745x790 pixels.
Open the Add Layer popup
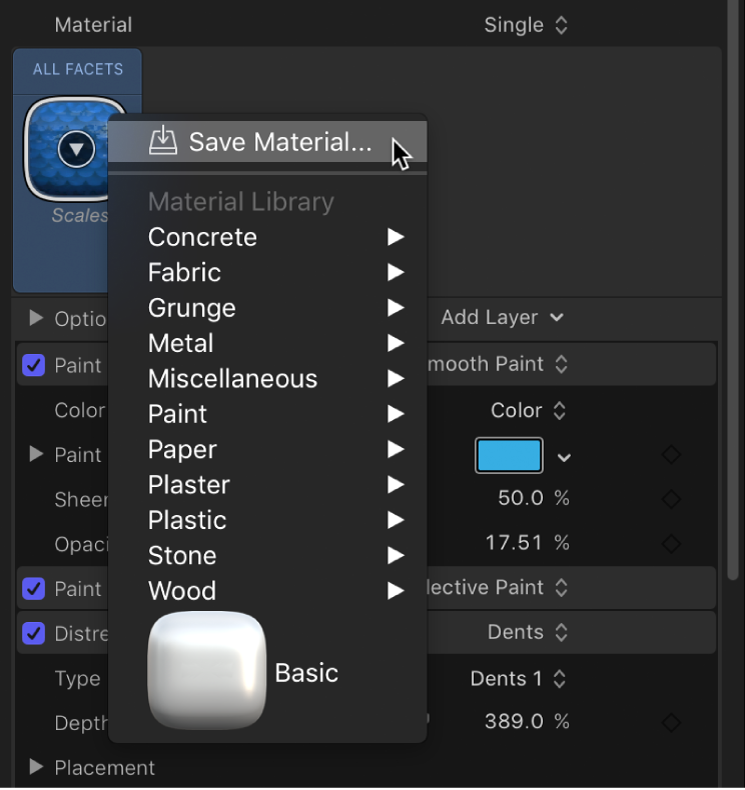point(502,317)
